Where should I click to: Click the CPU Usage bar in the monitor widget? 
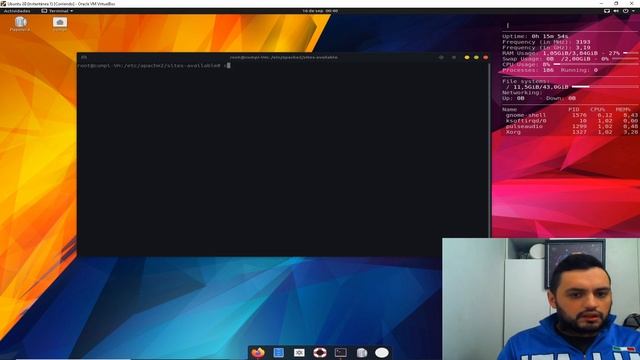[x=596, y=64]
